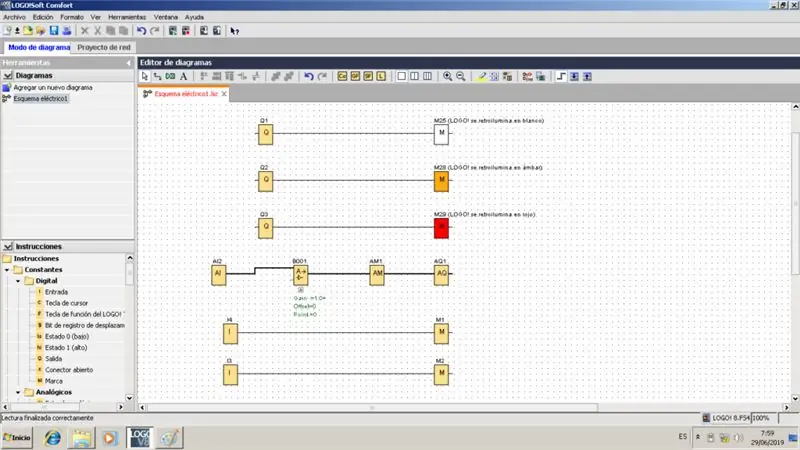Screen dimensions: 800x450
Task: Select the B001 analog amplifier block
Action: click(301, 275)
